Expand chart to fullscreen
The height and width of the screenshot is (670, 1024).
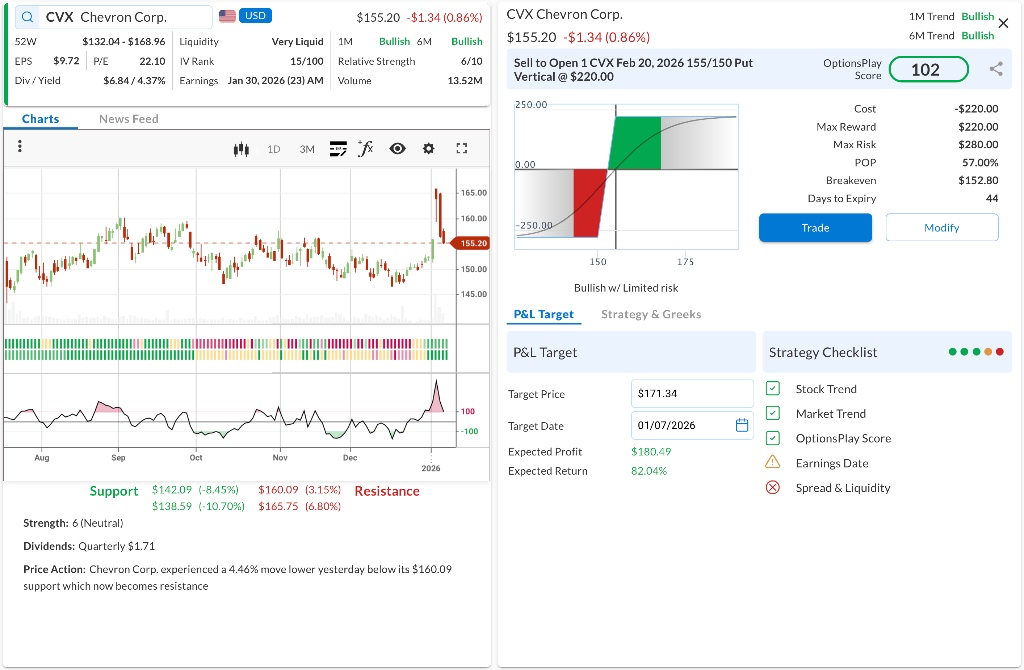pos(461,149)
